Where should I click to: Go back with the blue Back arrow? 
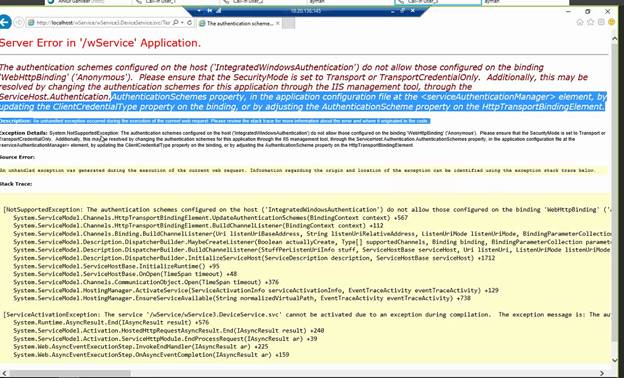pos(5,22)
